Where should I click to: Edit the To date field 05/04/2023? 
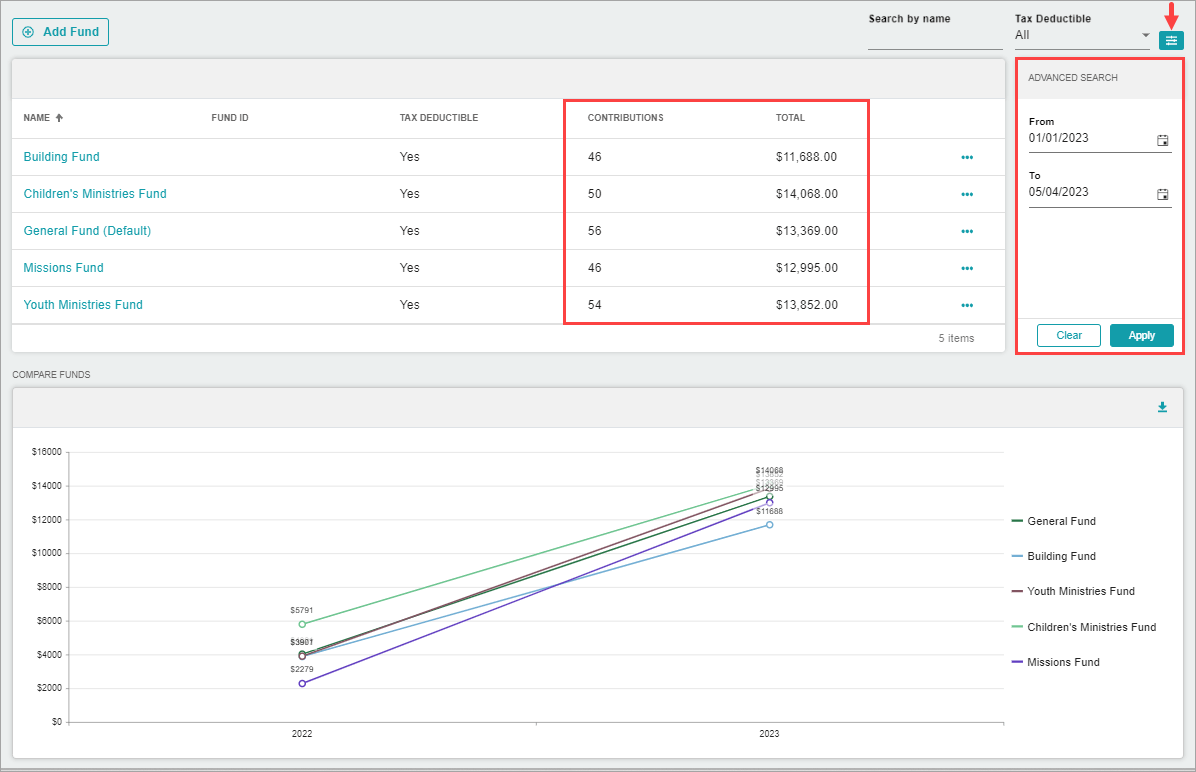click(x=1091, y=192)
